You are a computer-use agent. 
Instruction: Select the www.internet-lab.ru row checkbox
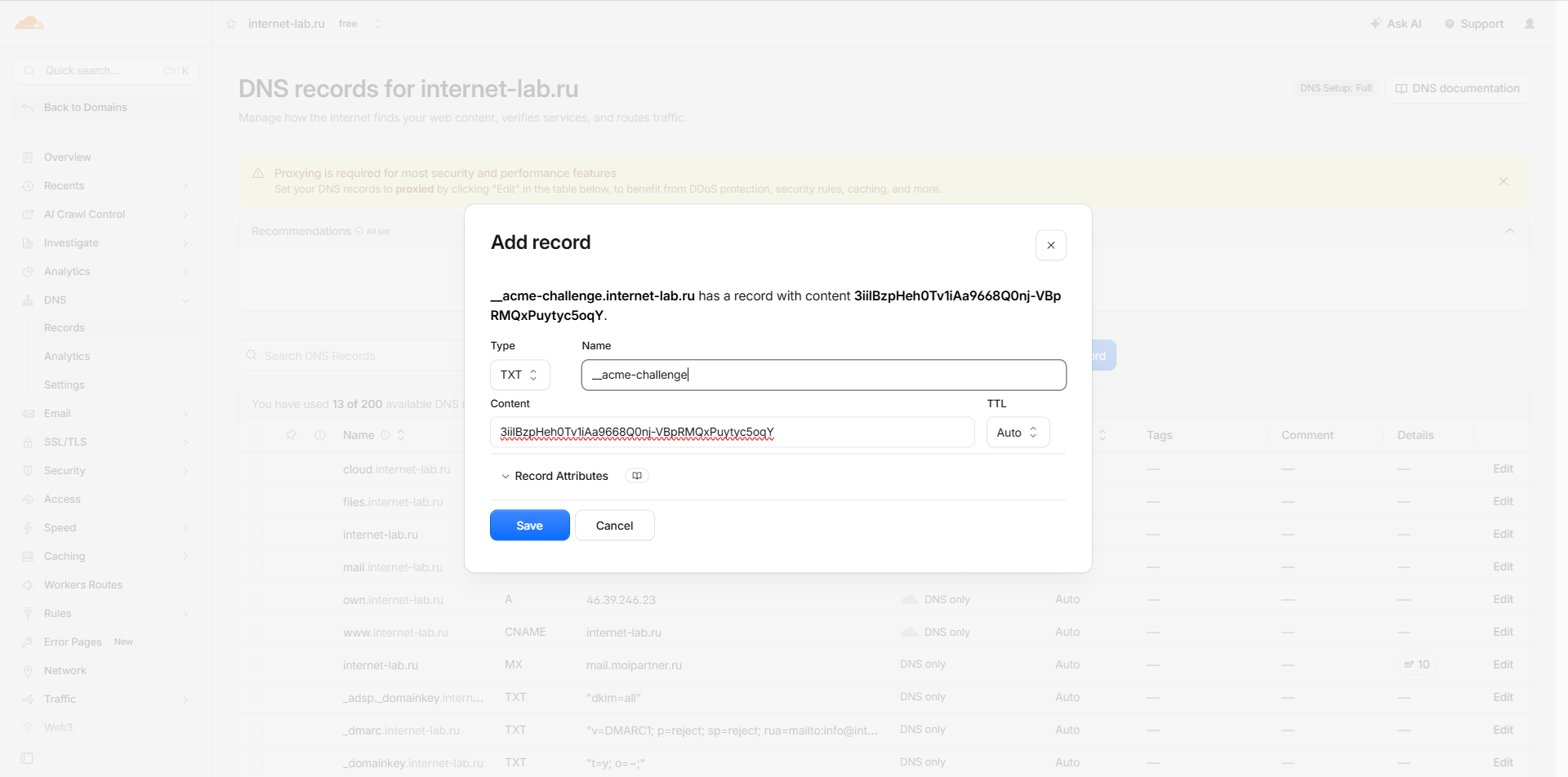click(257, 633)
